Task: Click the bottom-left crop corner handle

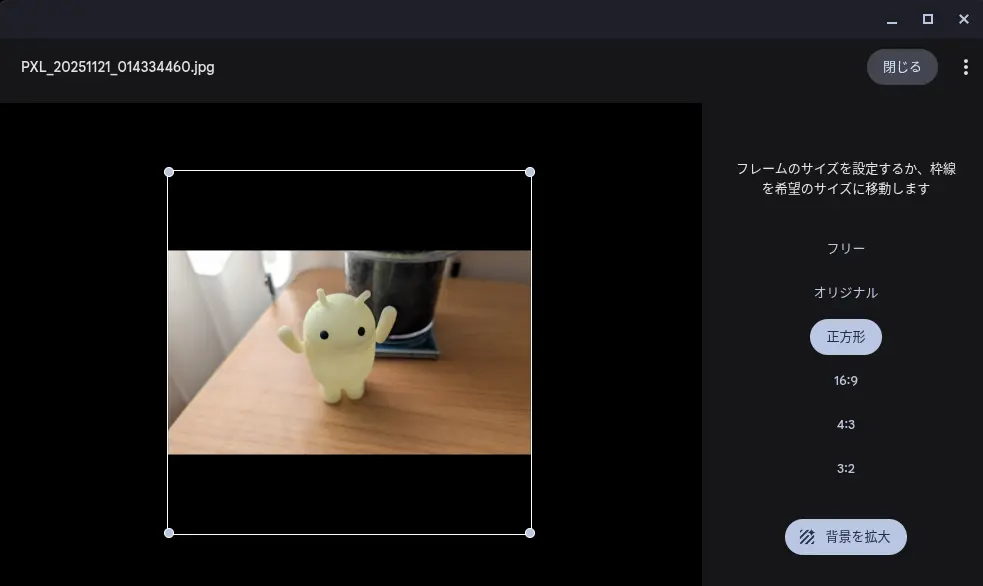Action: pos(169,533)
